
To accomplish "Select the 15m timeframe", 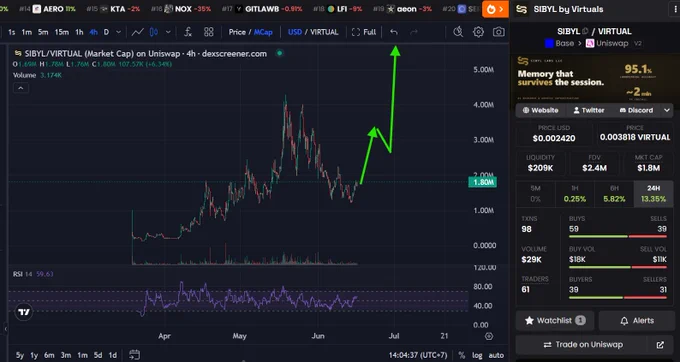I will (x=62, y=32).
